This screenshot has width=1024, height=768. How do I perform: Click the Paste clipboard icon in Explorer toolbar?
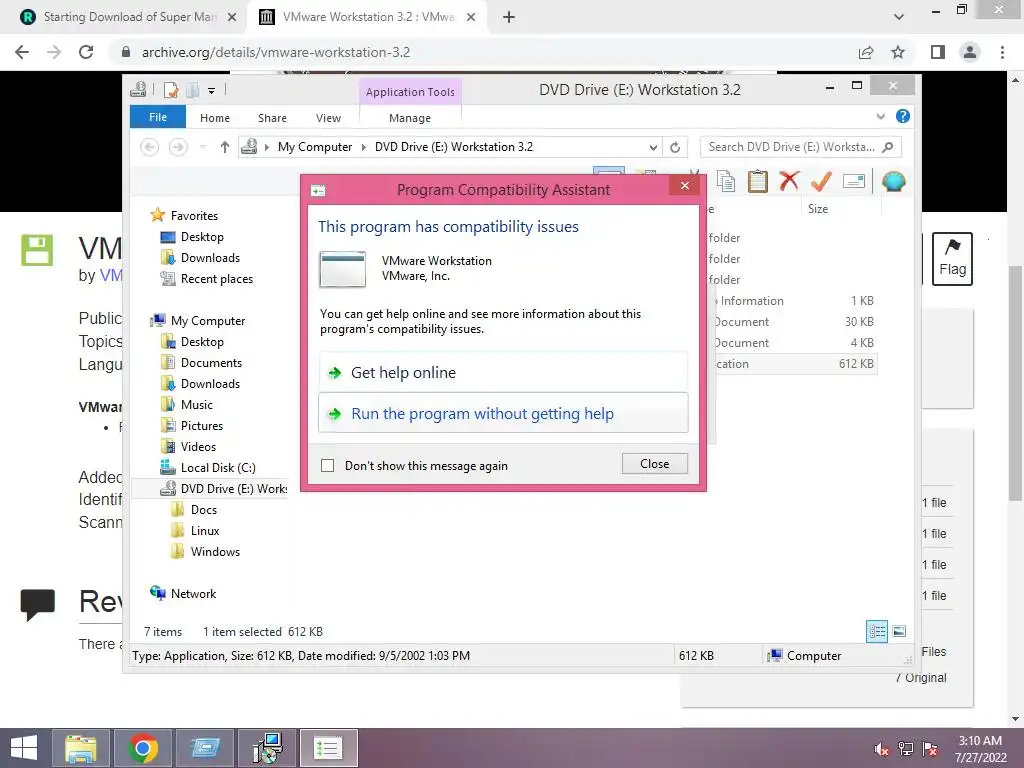click(757, 182)
